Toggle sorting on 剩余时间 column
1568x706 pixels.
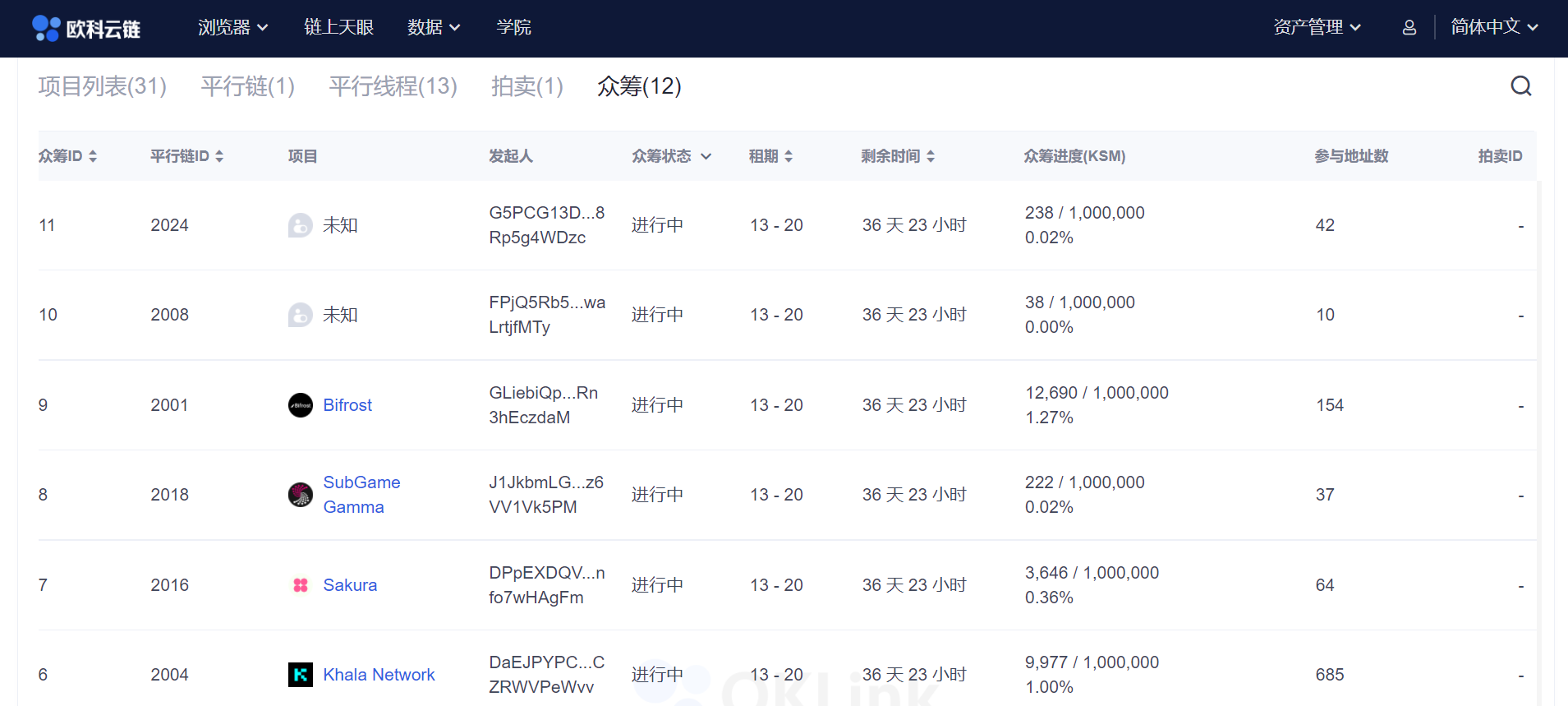tap(931, 156)
